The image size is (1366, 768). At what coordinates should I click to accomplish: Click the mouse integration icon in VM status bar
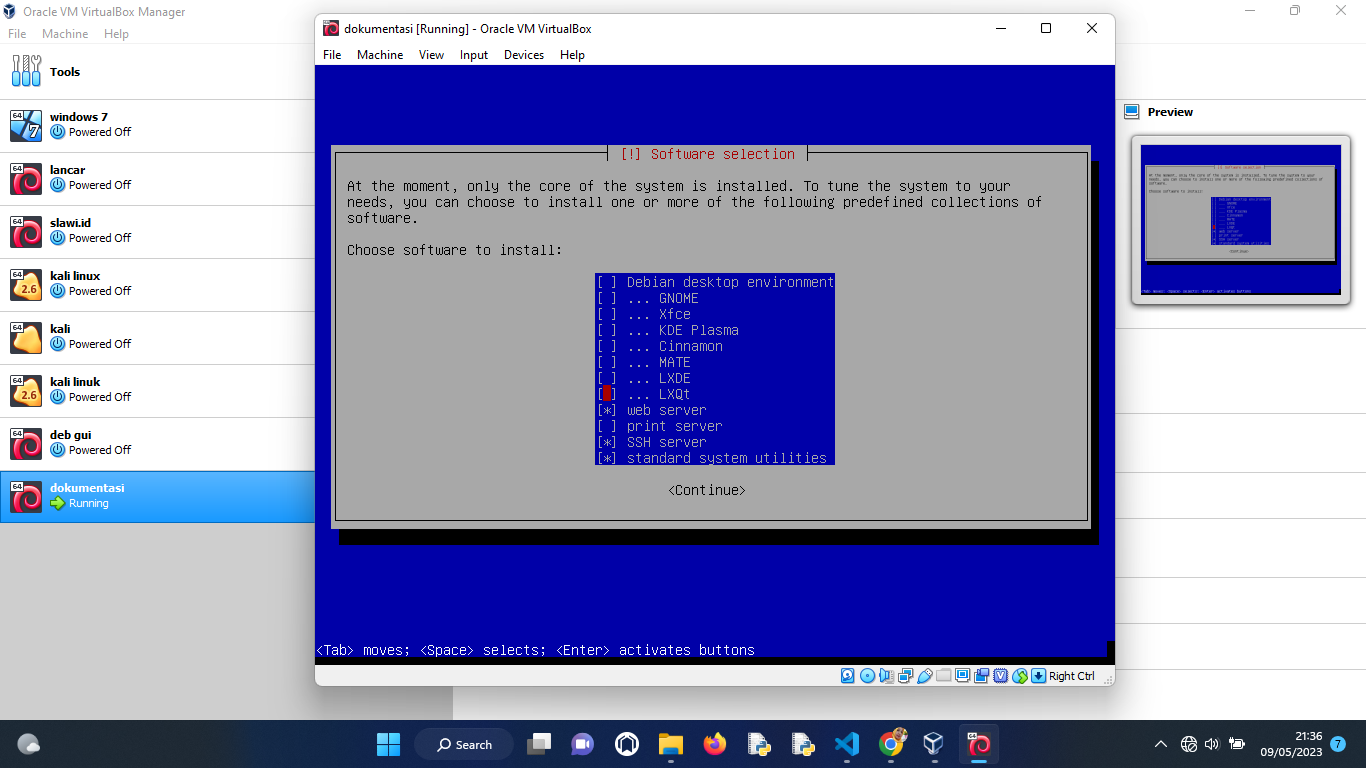coord(1020,676)
